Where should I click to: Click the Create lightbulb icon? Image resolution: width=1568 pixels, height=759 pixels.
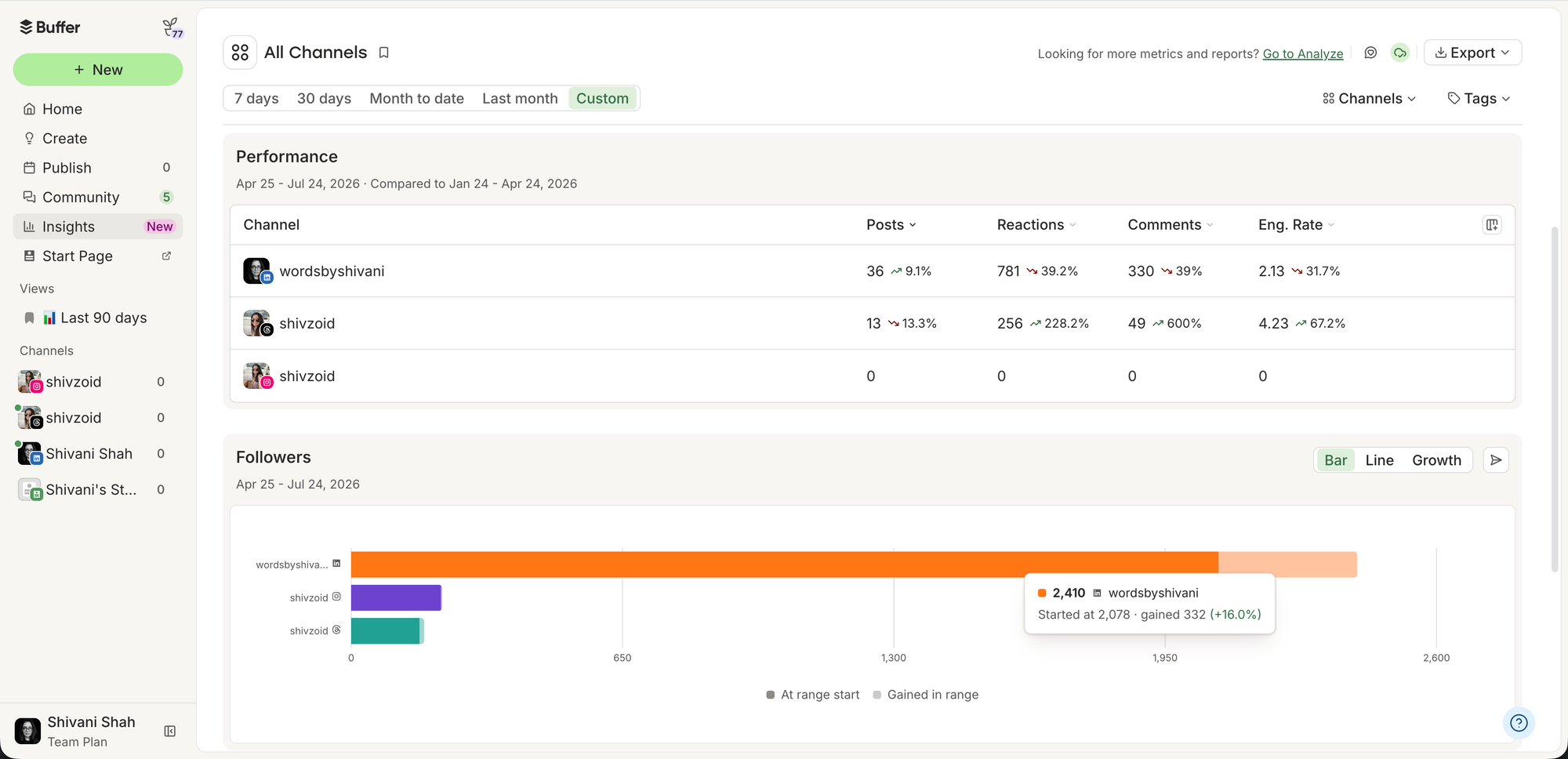[29, 139]
